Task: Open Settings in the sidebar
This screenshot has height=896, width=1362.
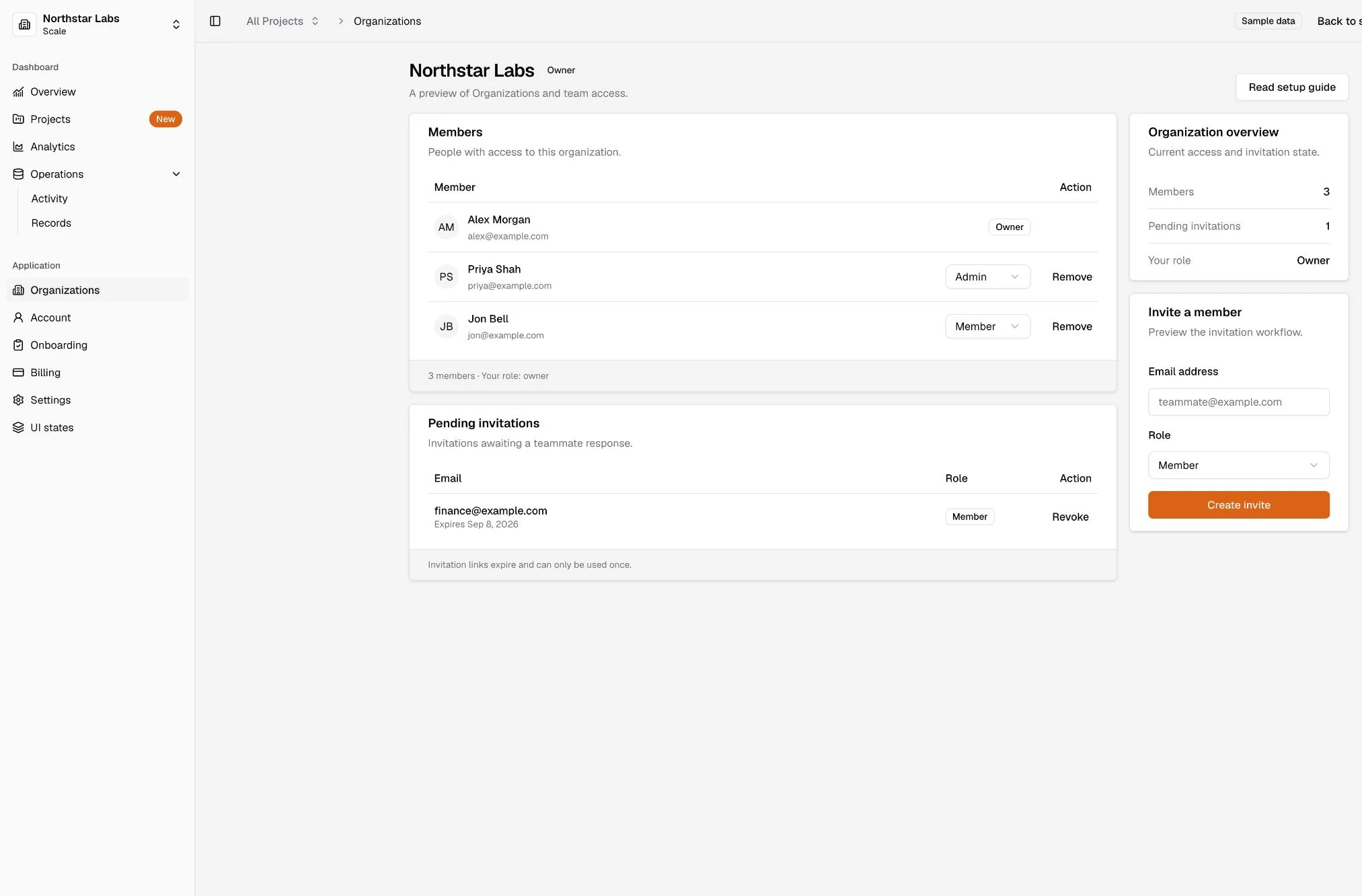Action: tap(98, 400)
